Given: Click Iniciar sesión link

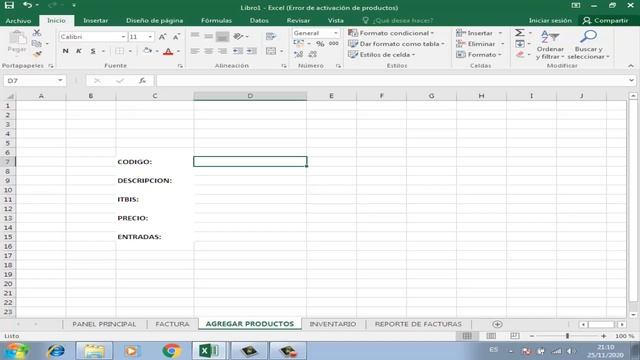Looking at the screenshot, I should 550,20.
